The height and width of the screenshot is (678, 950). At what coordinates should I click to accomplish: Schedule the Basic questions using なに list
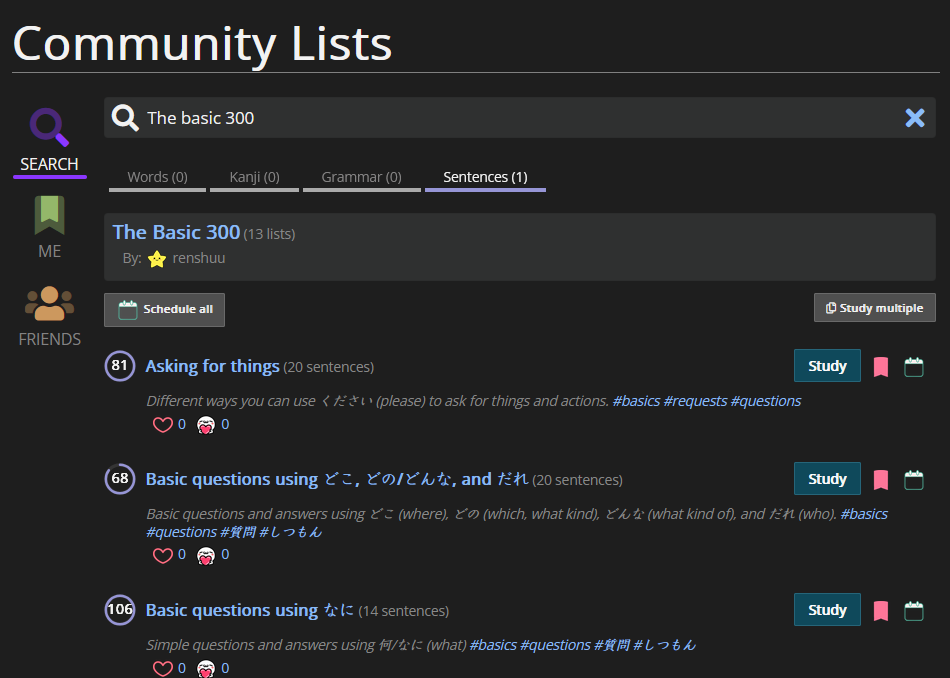coord(914,610)
